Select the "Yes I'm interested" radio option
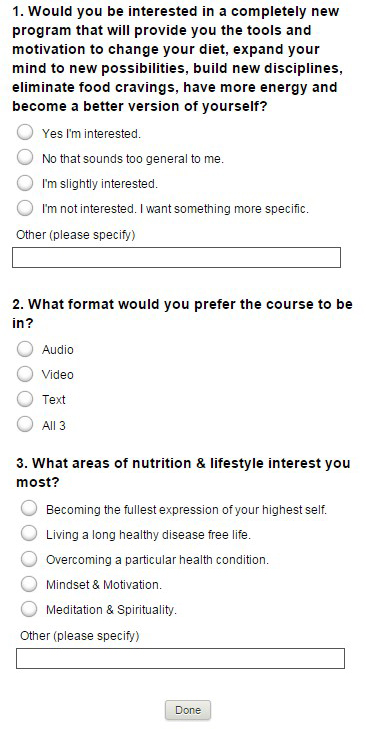The height and width of the screenshot is (733, 366). coord(25,133)
